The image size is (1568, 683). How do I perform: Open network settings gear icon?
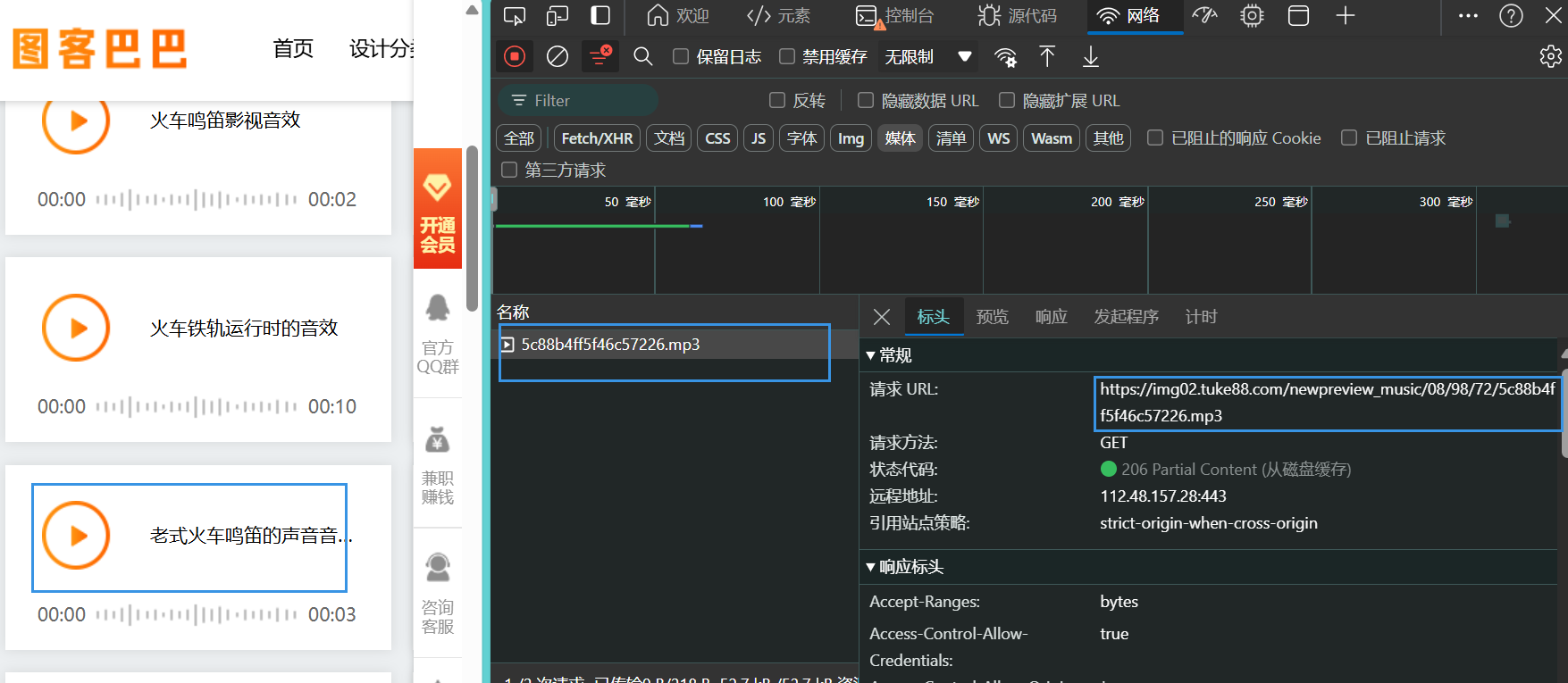[1551, 56]
